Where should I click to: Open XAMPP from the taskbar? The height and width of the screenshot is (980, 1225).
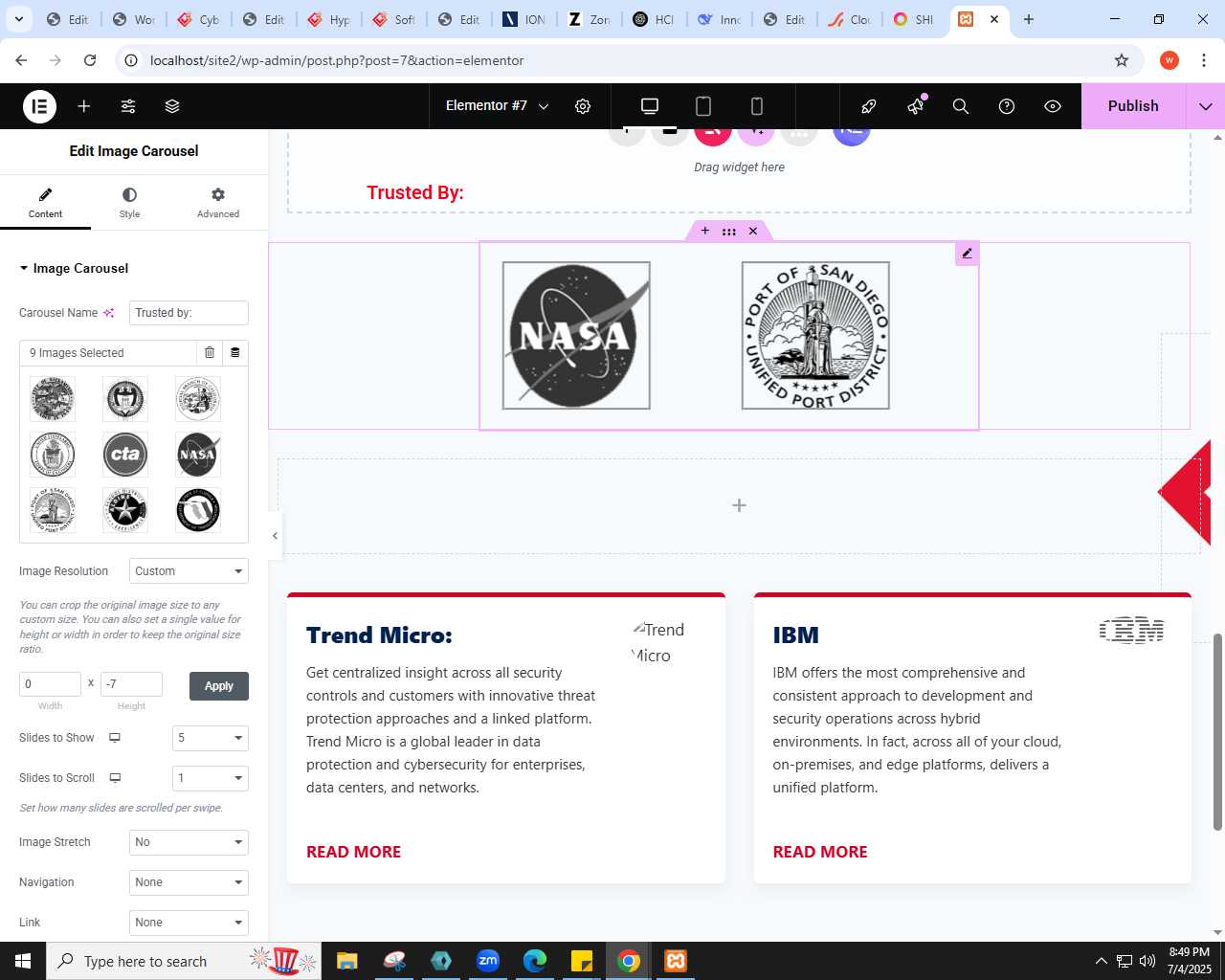pyautogui.click(x=676, y=961)
